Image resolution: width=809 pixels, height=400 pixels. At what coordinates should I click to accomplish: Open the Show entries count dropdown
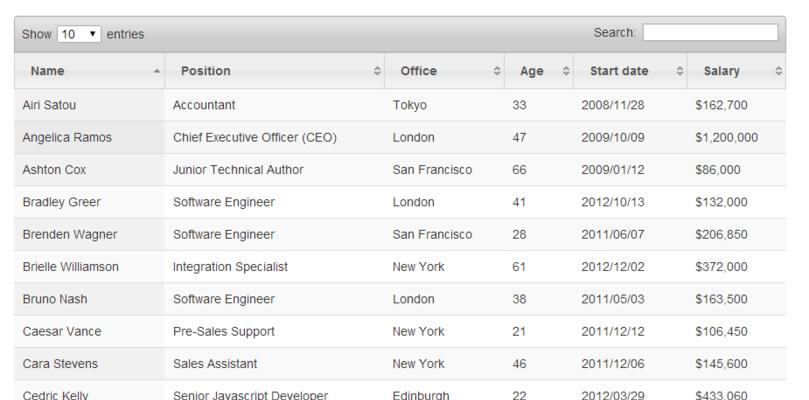pyautogui.click(x=79, y=34)
